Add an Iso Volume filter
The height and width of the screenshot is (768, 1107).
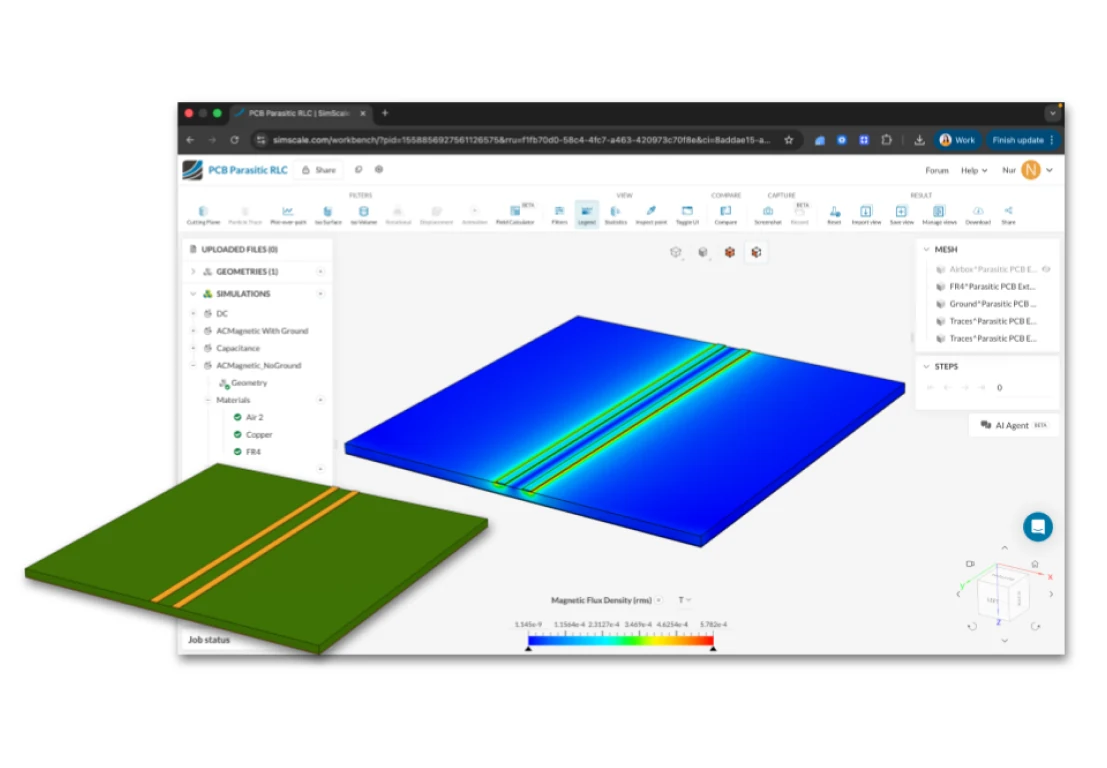click(364, 215)
